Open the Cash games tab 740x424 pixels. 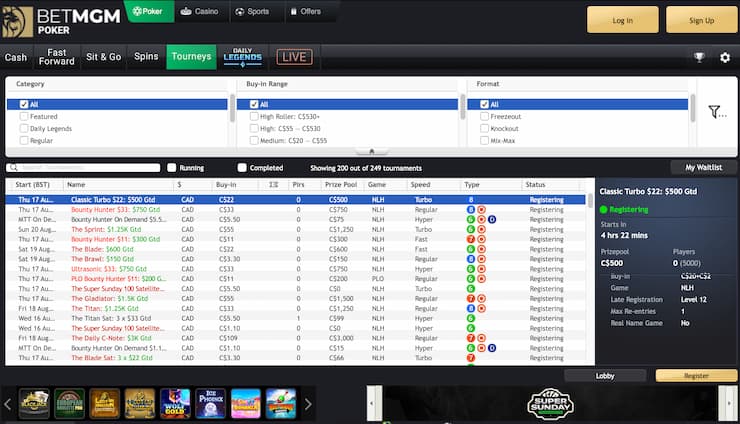(16, 57)
